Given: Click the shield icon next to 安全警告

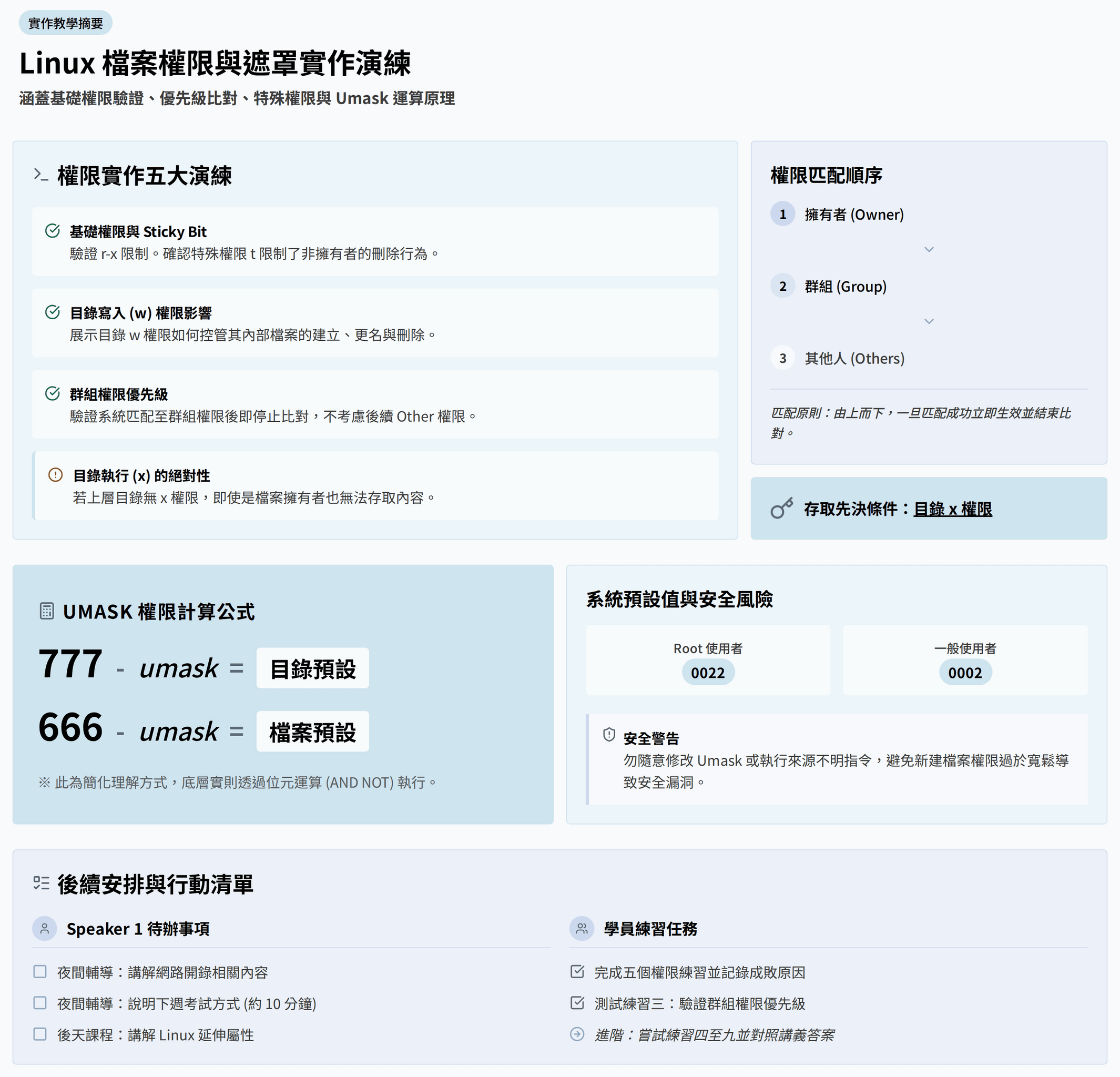Looking at the screenshot, I should click(609, 735).
